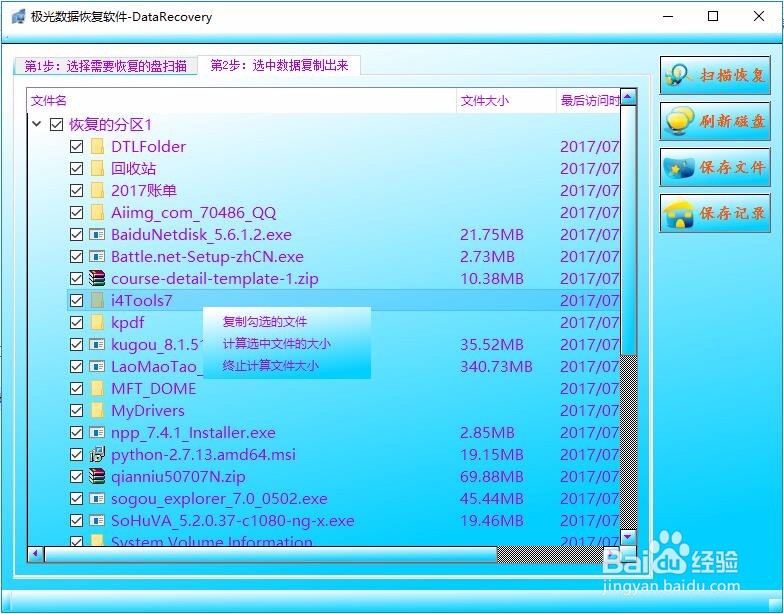The image size is (784, 614).
Task: Toggle the BaiduNetdisk_5.6.1.2.exe checkbox
Action: point(76,234)
